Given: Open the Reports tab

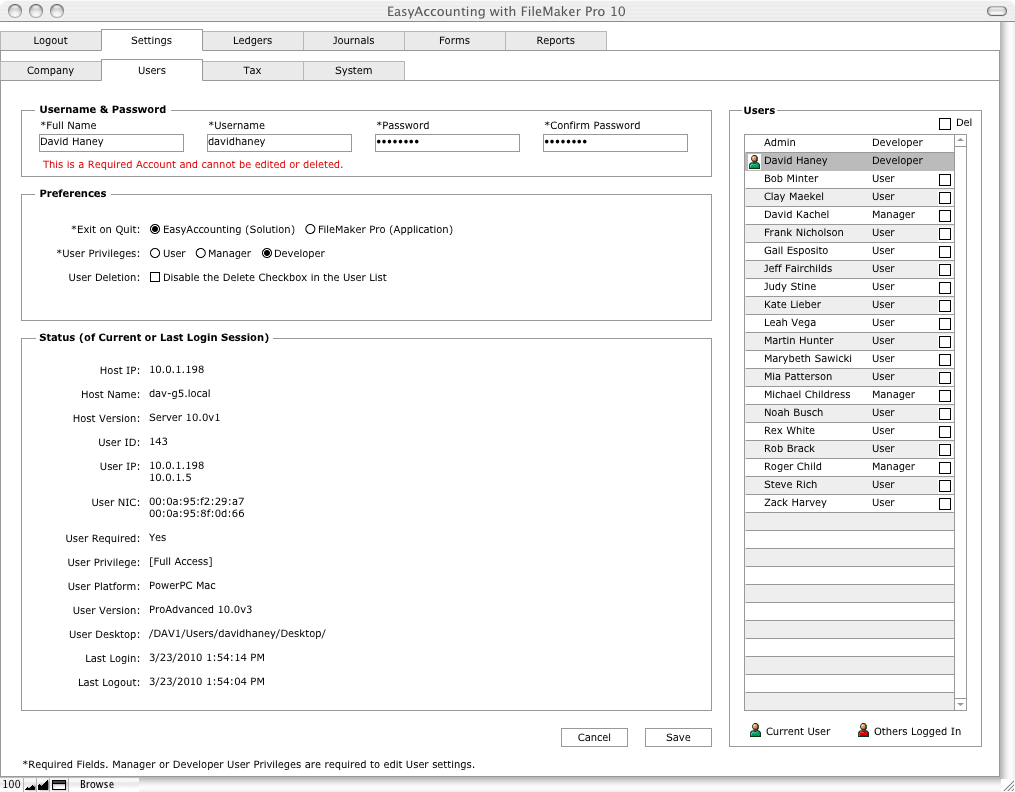Looking at the screenshot, I should (x=555, y=40).
